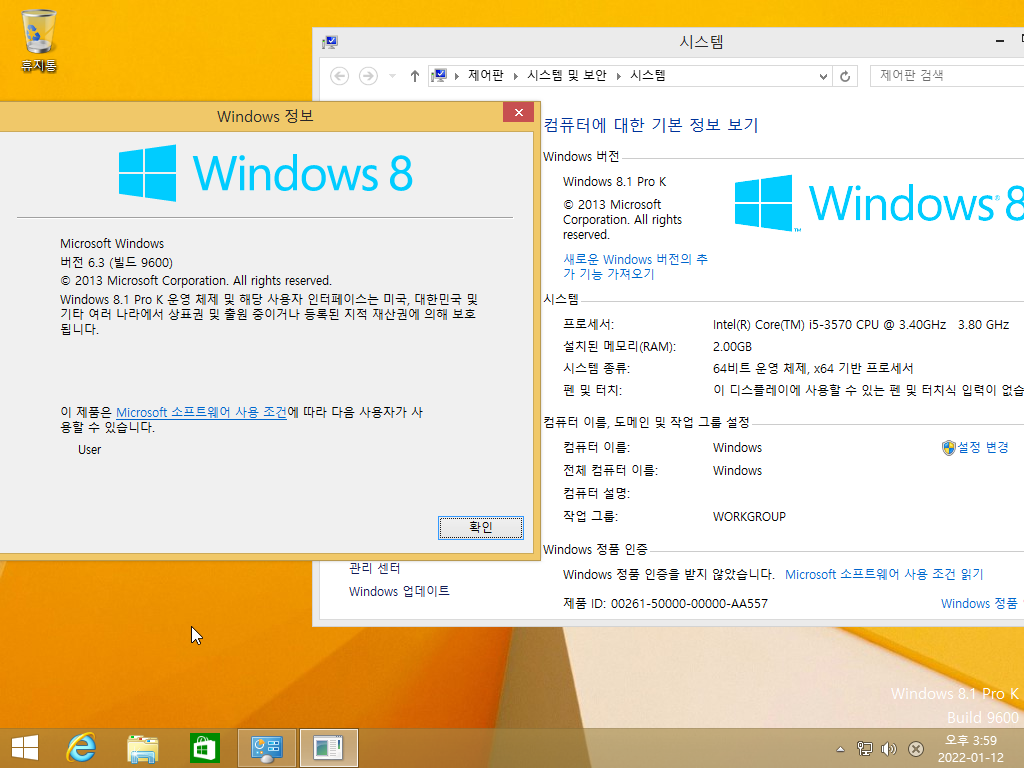Click the 2.00GB memory value
The width and height of the screenshot is (1024, 768).
pos(732,347)
